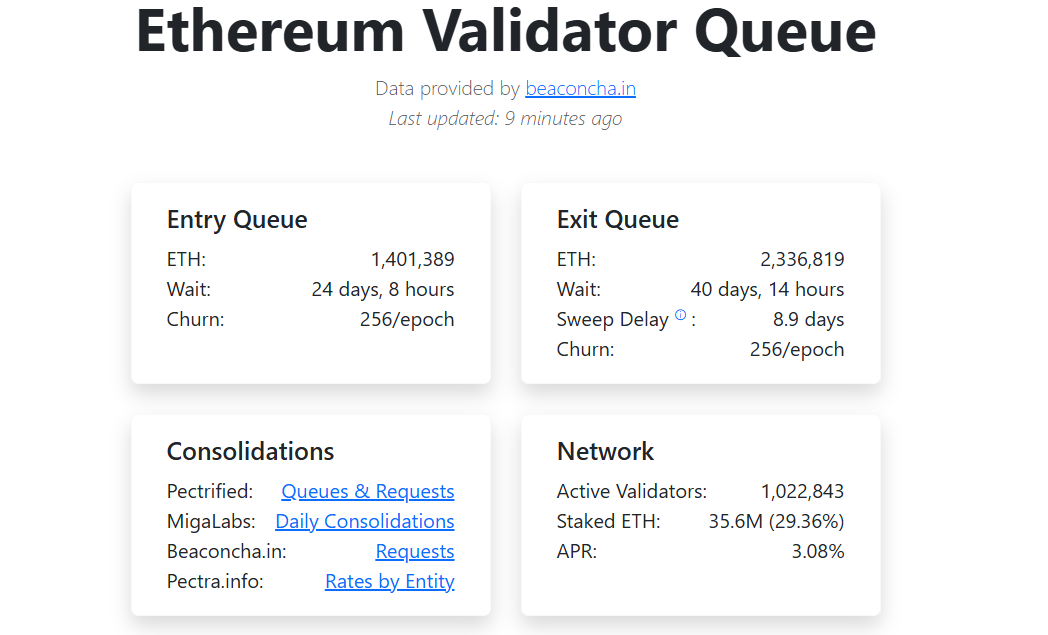Click the Entry Queue ETH value 1,401,389

(412, 260)
